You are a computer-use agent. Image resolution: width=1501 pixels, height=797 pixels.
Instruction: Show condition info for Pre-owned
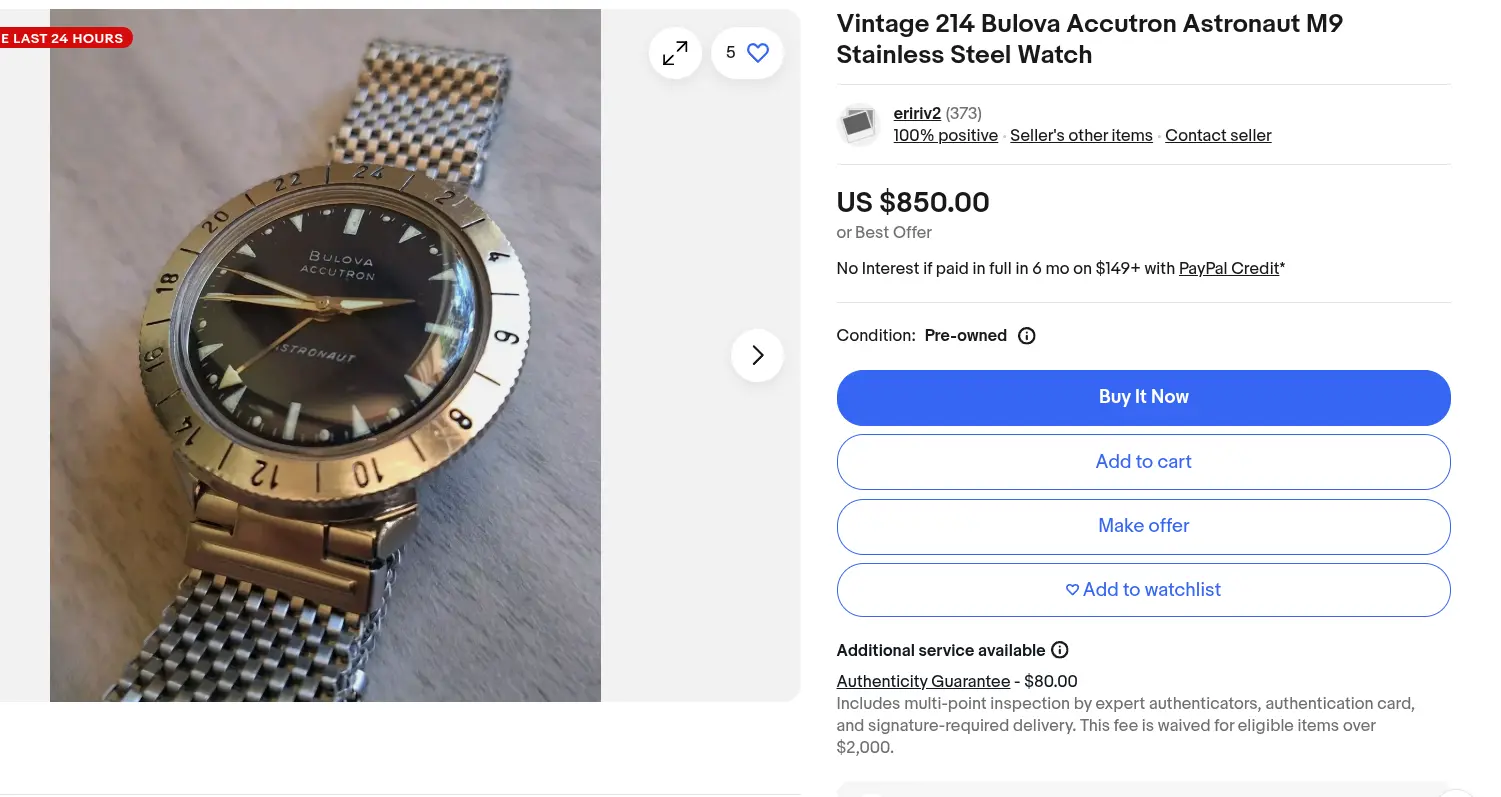click(1026, 336)
